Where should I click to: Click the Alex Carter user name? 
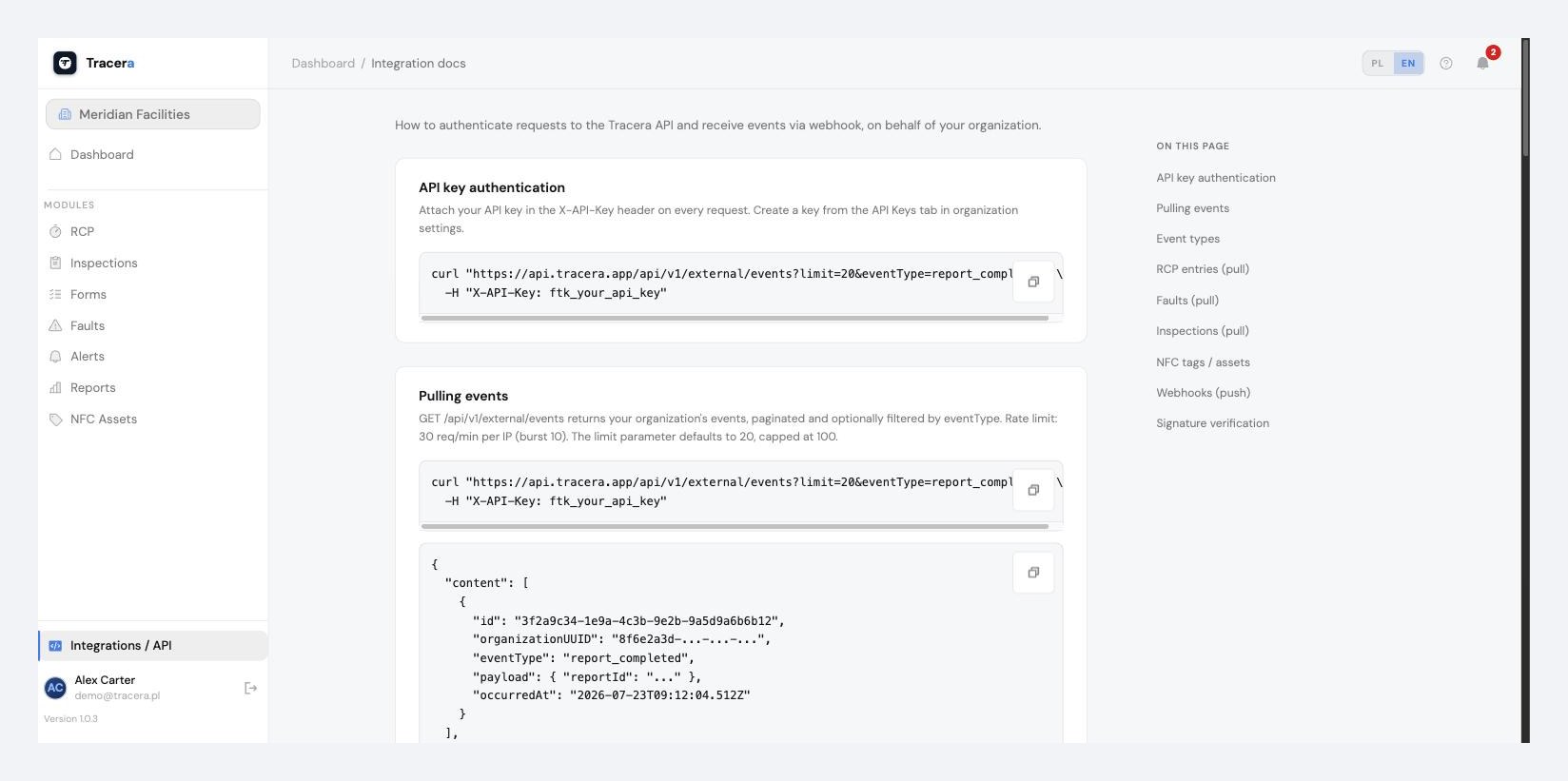pos(105,680)
